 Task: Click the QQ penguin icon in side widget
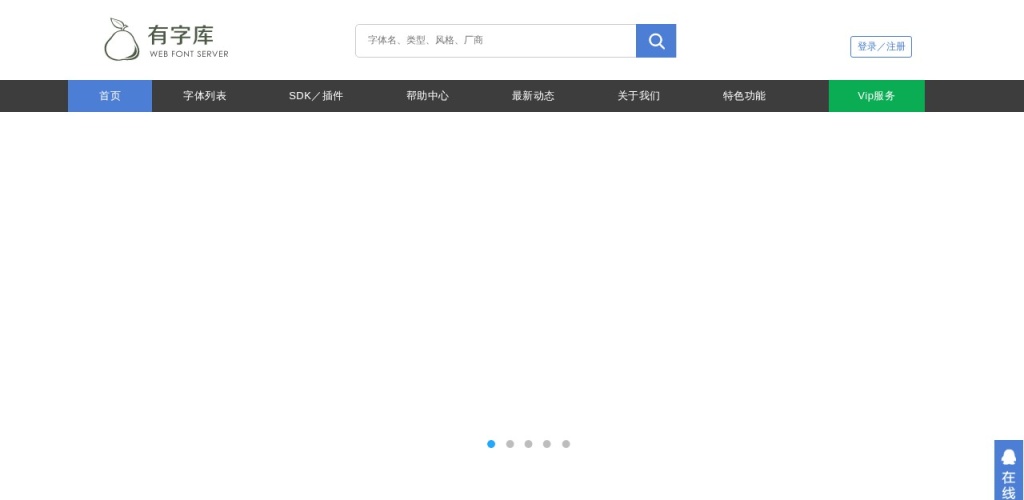pyautogui.click(x=1009, y=456)
